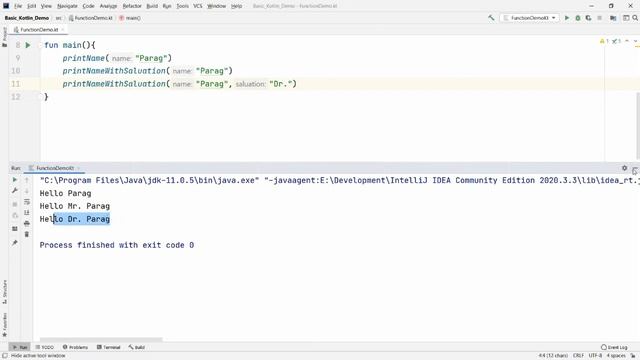Place cursor on line 9 printName call
The height and width of the screenshot is (360, 640).
(117, 58)
